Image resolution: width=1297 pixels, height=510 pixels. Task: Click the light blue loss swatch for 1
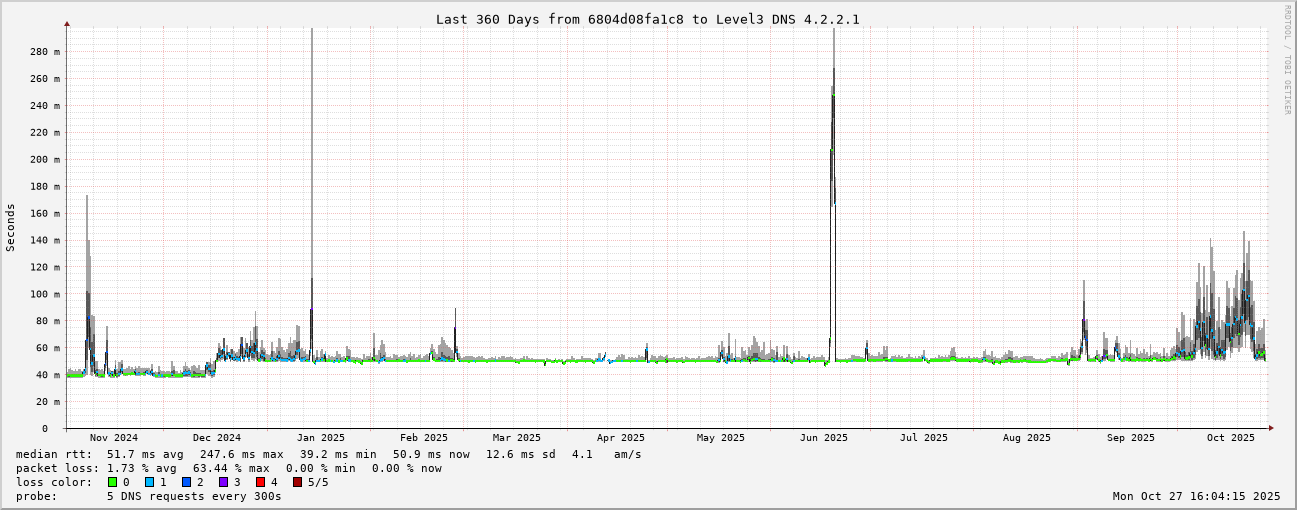pyautogui.click(x=149, y=482)
